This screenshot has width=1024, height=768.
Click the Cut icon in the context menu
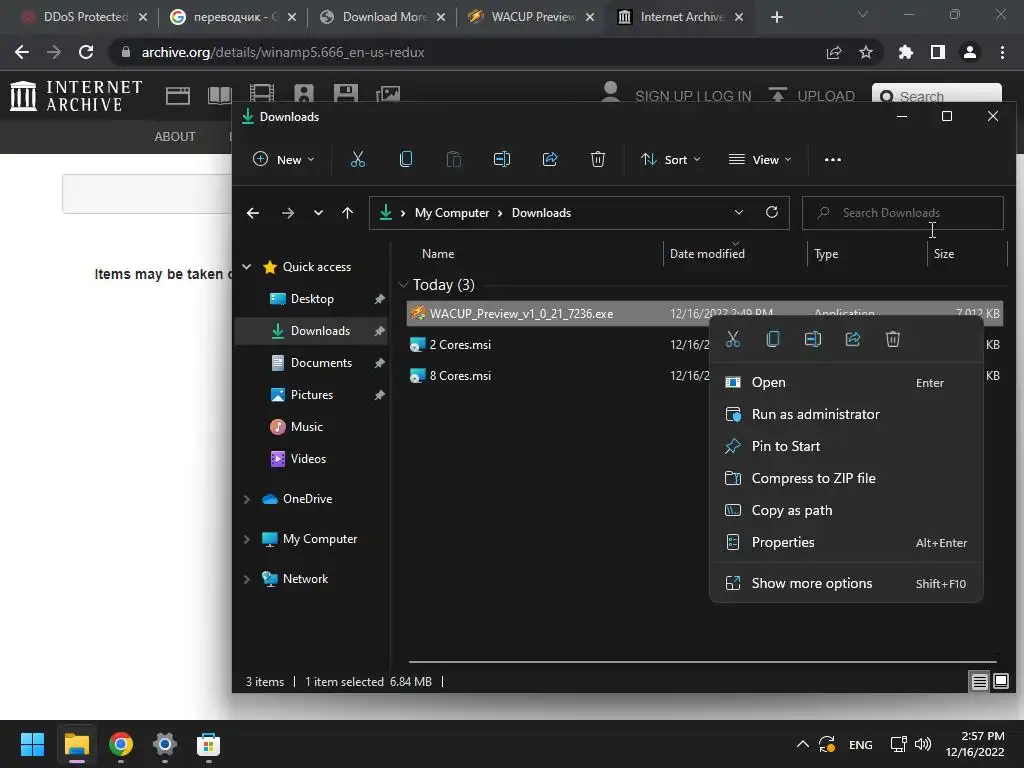pos(733,339)
